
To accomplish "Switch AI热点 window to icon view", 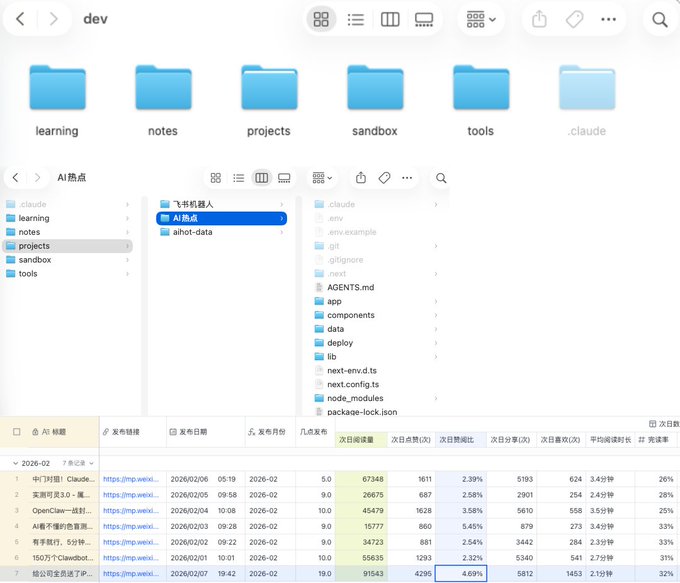I will [216, 178].
